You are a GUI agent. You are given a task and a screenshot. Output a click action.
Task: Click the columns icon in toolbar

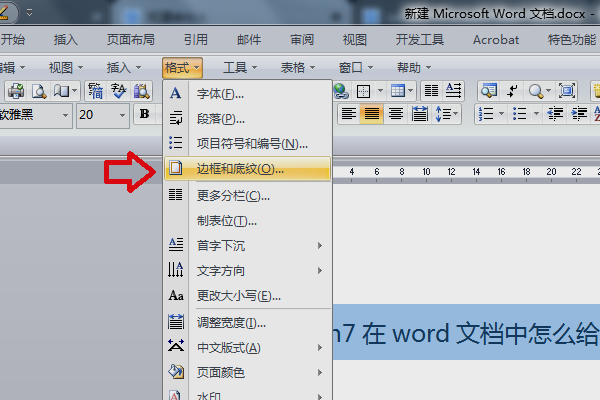(431, 91)
